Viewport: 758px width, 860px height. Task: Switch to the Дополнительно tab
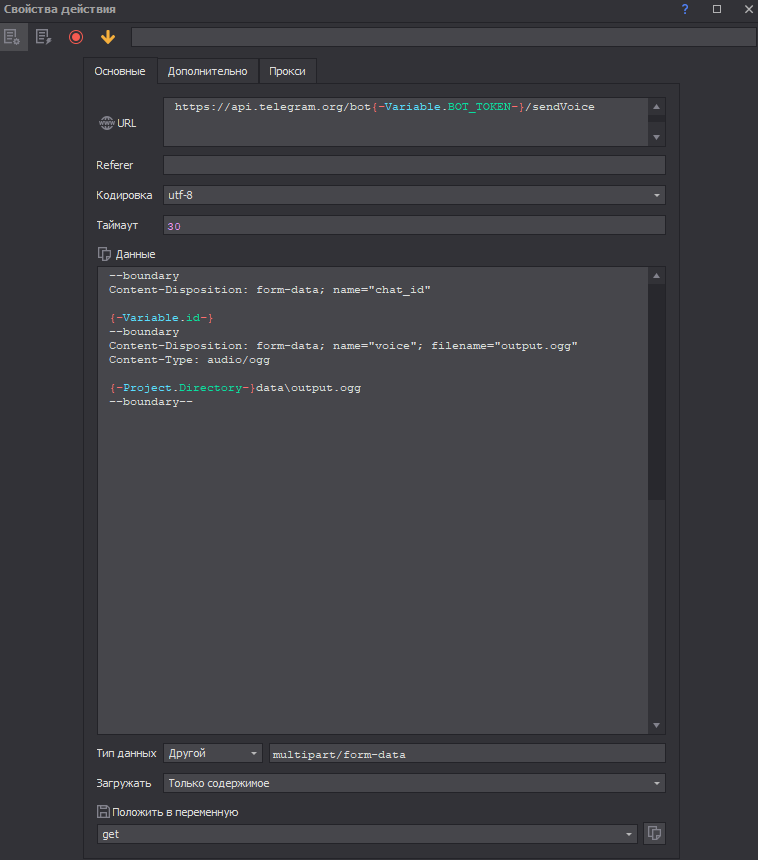tap(207, 71)
